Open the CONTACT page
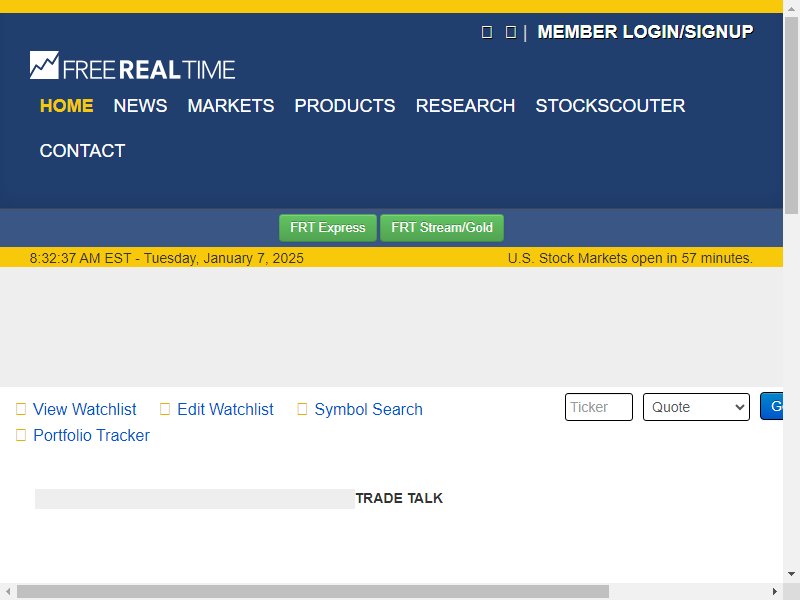This screenshot has height=600, width=800. pos(82,151)
